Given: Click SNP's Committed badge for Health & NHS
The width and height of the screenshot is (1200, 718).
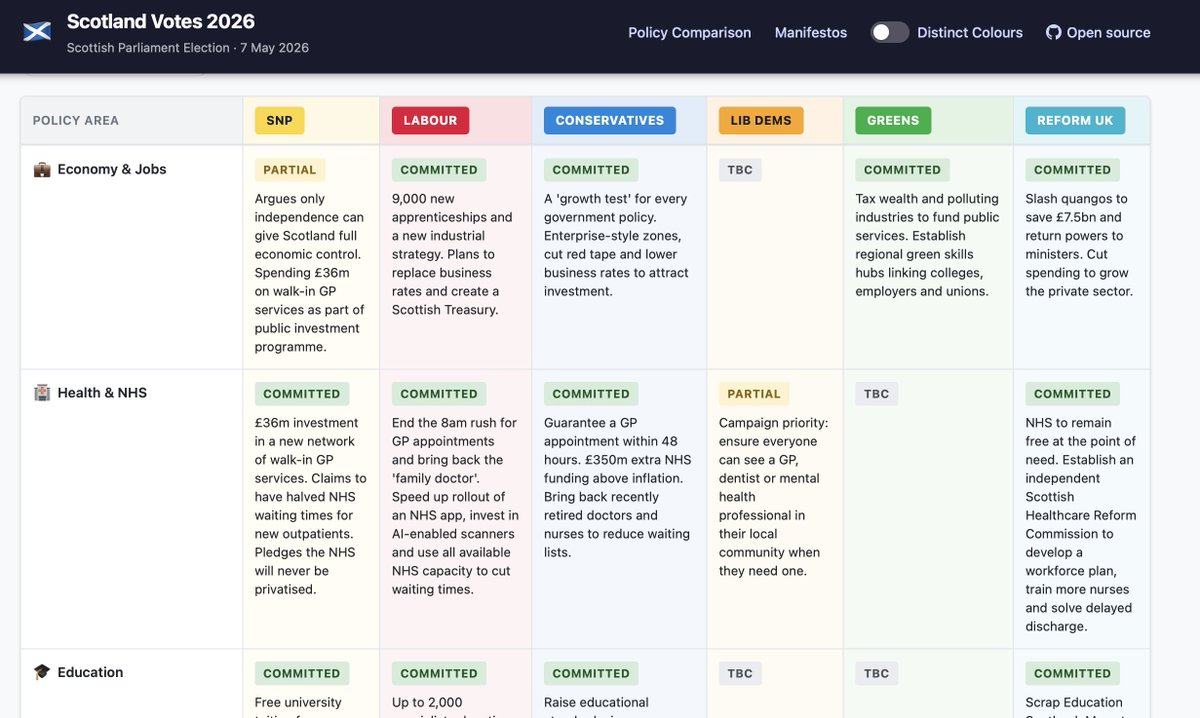Looking at the screenshot, I should [x=302, y=394].
